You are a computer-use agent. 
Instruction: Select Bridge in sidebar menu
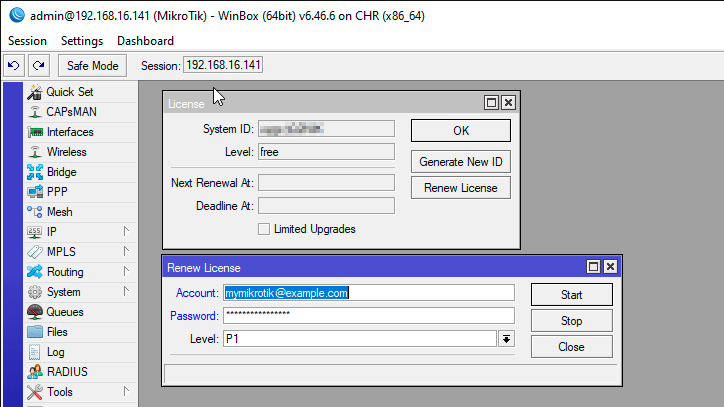click(x=80, y=172)
